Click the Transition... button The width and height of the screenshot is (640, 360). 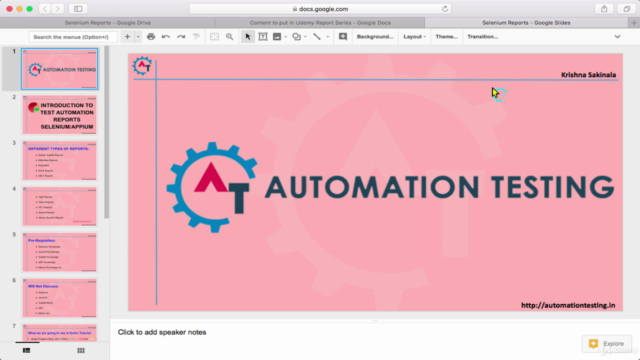pos(482,37)
